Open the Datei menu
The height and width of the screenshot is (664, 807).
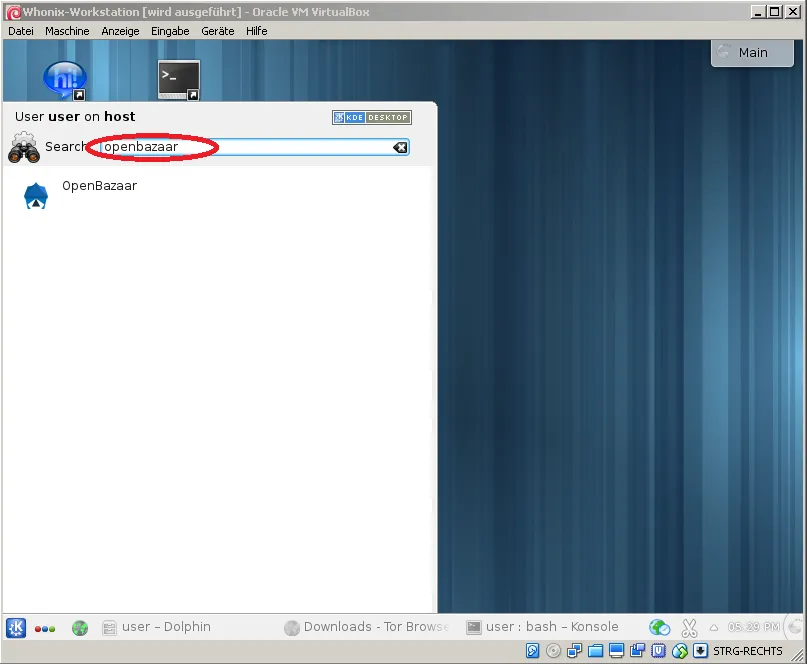pyautogui.click(x=21, y=31)
